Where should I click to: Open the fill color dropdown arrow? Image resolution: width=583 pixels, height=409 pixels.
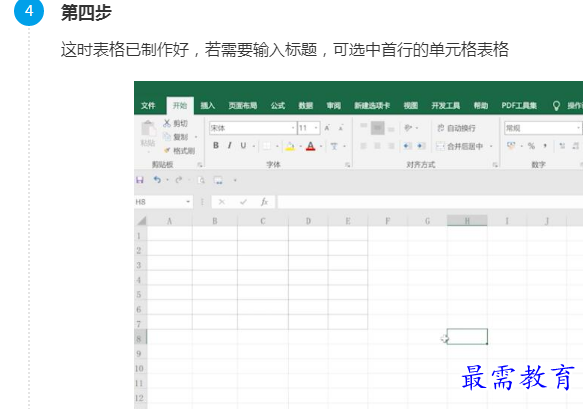coord(300,146)
